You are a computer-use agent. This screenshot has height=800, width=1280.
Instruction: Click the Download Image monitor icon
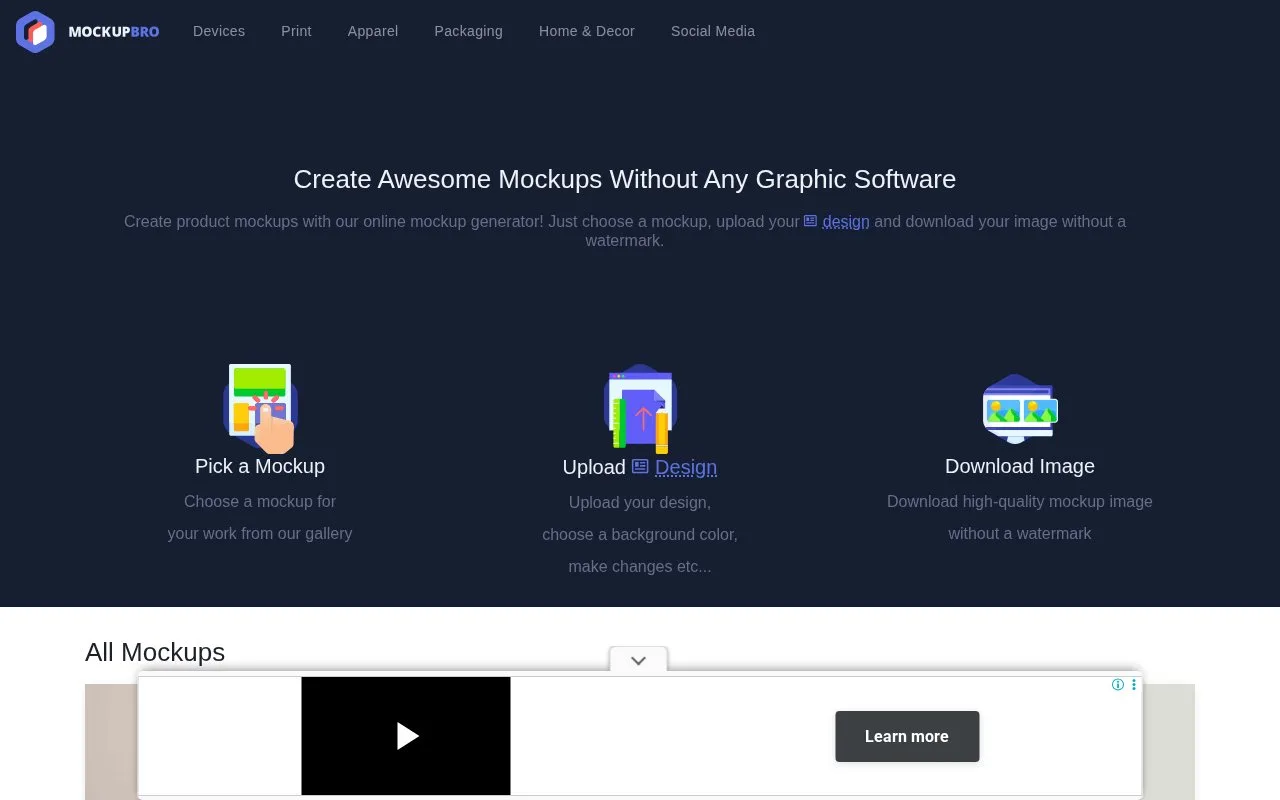click(x=1020, y=409)
